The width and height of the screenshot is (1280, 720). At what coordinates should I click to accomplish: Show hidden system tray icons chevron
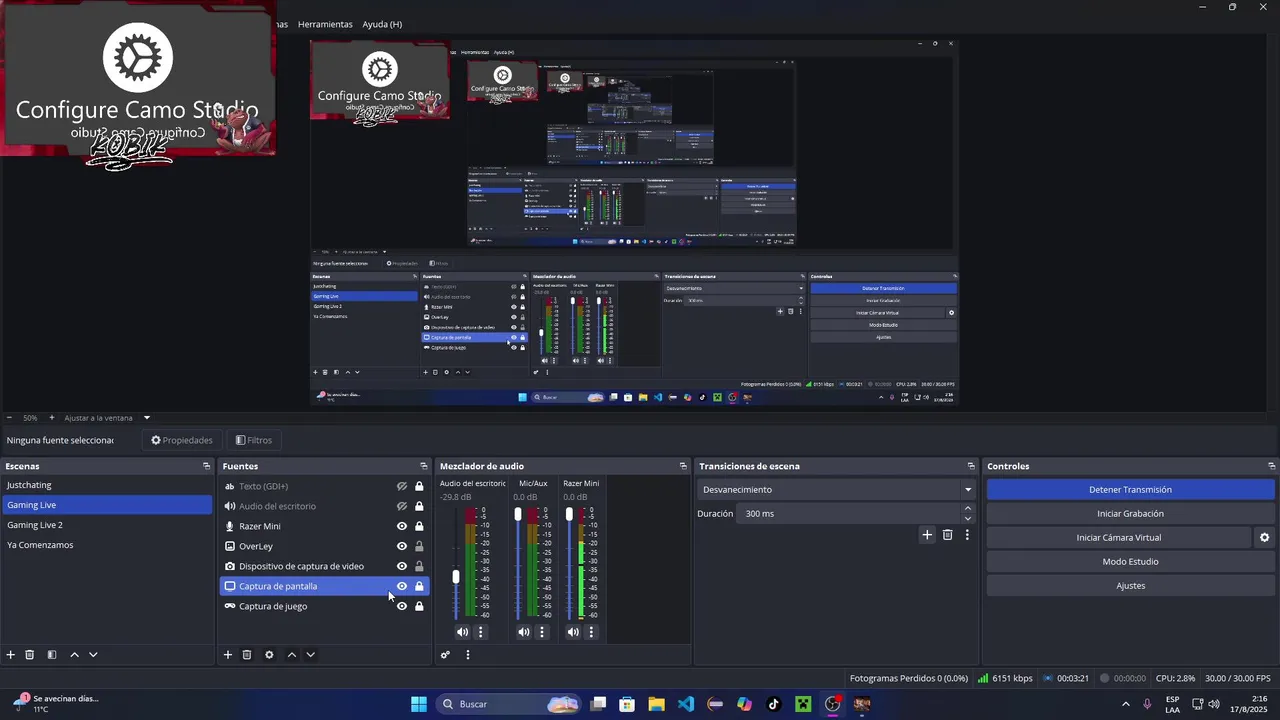pyautogui.click(x=1125, y=704)
